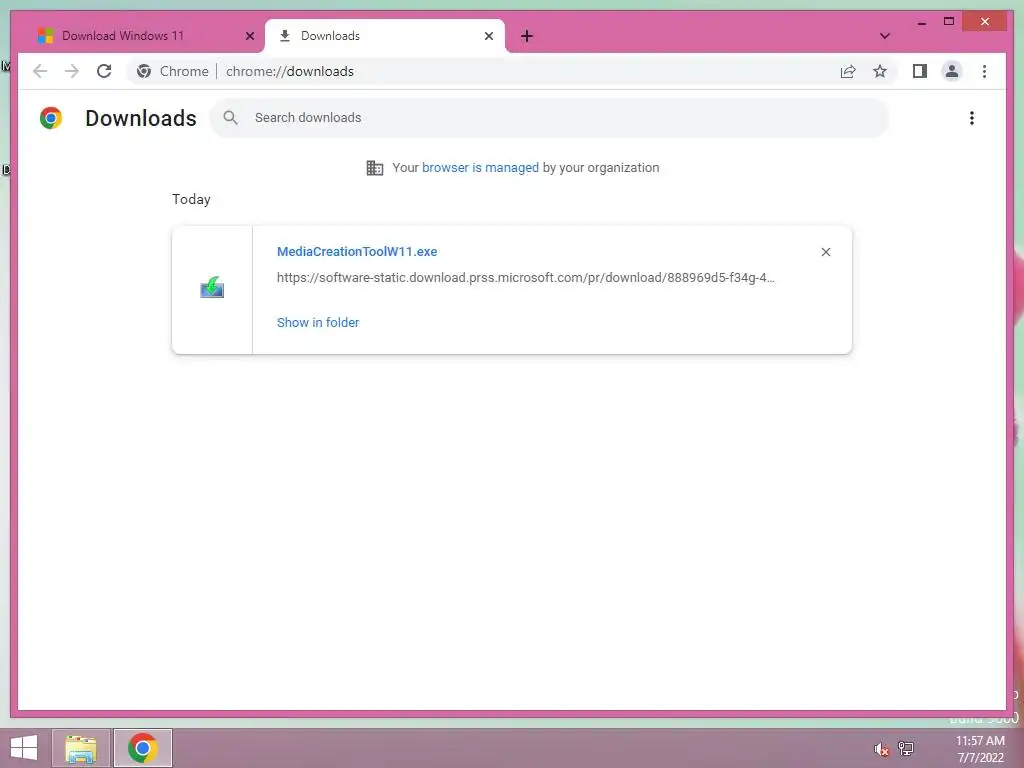This screenshot has width=1024, height=768.
Task: Click the Downloads page title
Action: pos(141,118)
